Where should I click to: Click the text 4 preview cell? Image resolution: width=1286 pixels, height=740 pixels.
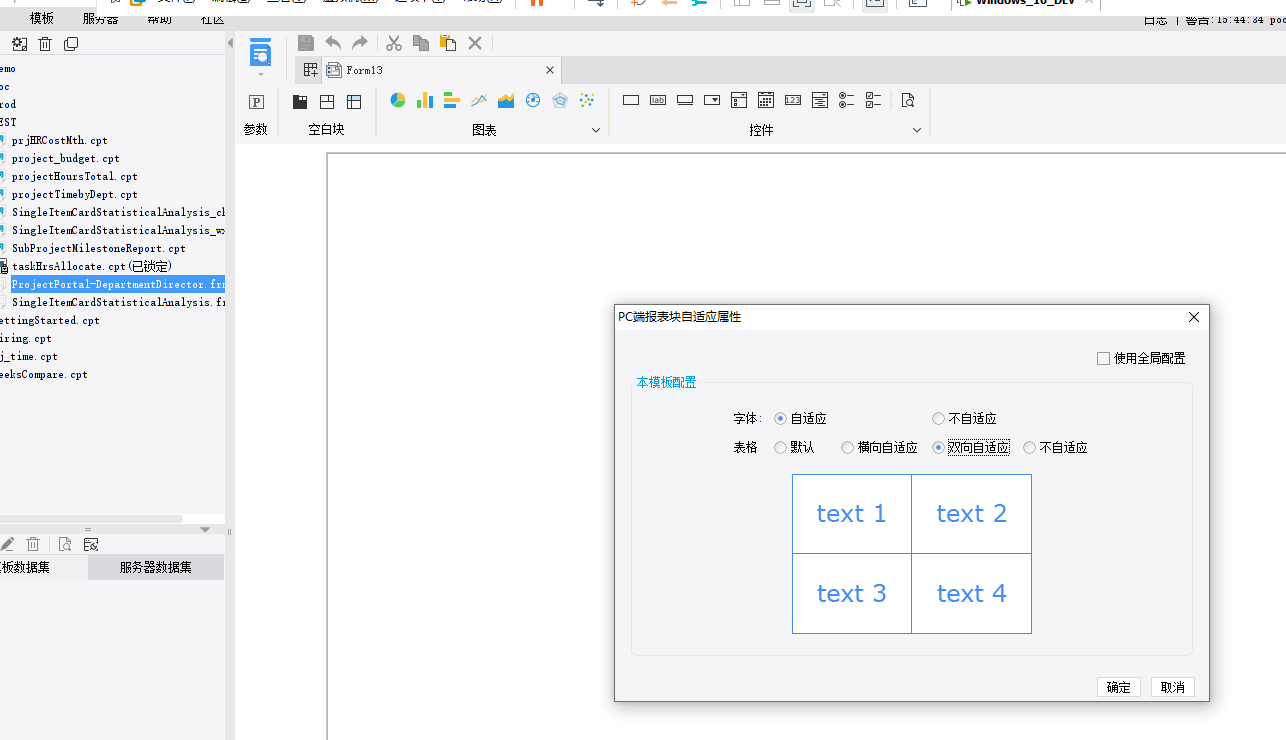[x=971, y=594]
